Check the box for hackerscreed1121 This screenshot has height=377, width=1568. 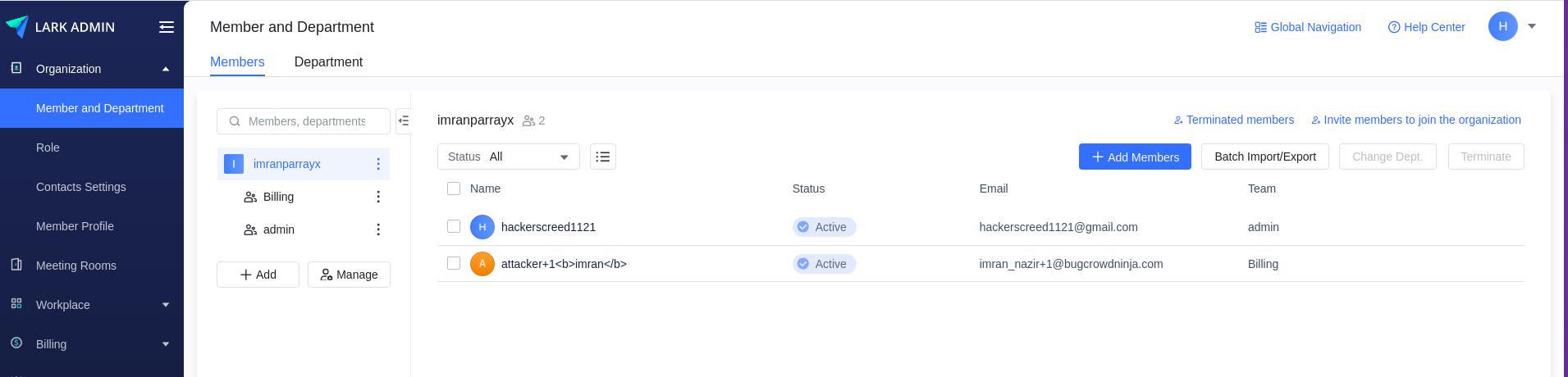tap(454, 226)
